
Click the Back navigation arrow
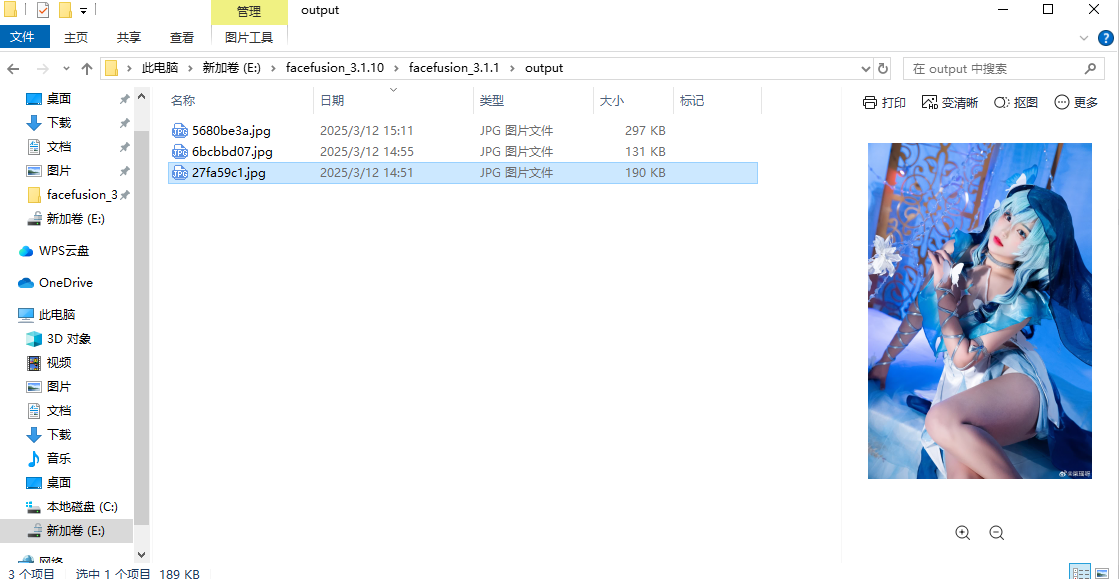point(13,69)
